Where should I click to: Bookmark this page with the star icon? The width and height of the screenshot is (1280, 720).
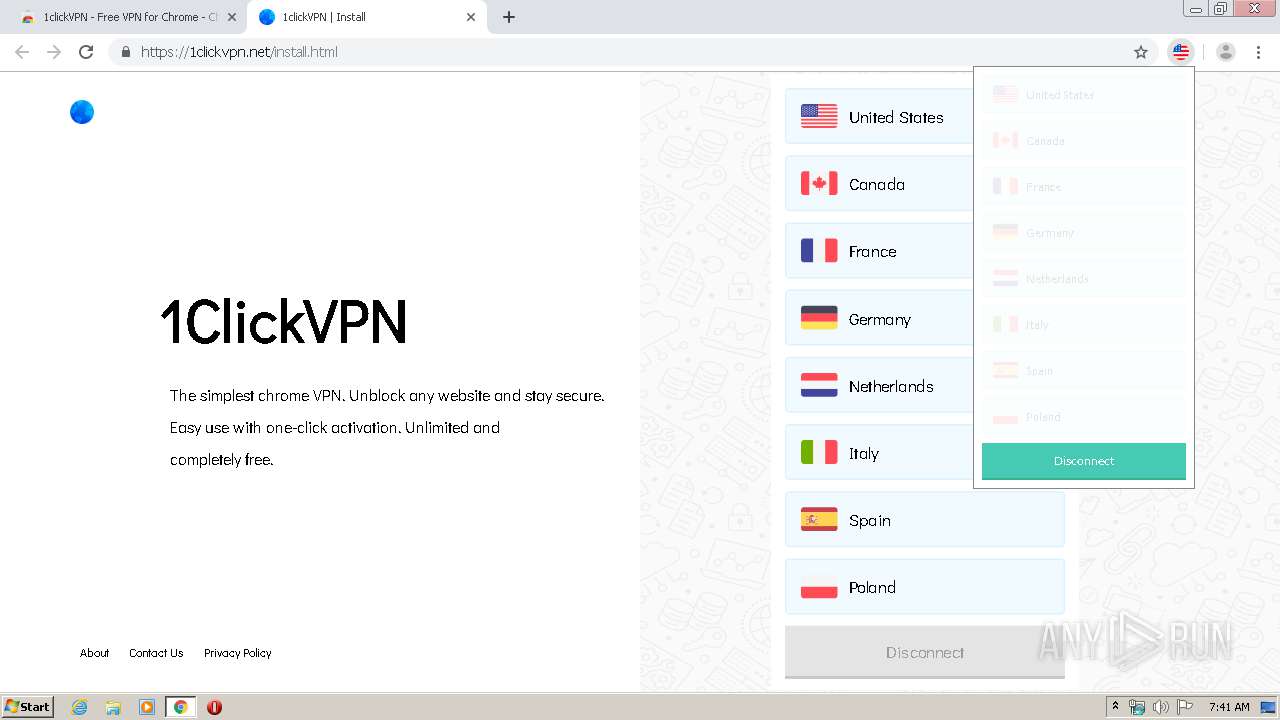[x=1141, y=52]
